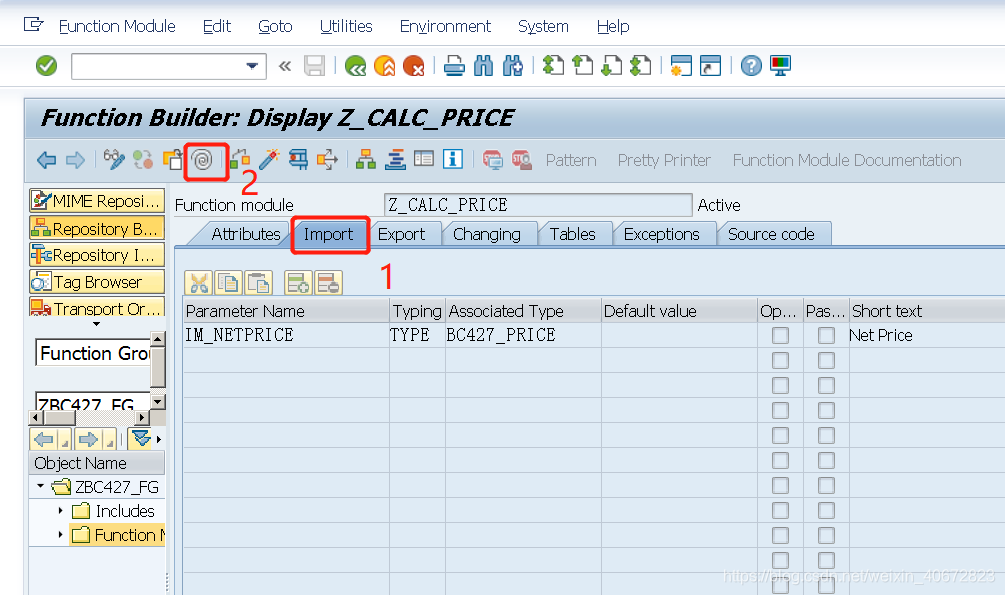The width and height of the screenshot is (1005, 595).
Task: Create a new session icon
Action: click(x=681, y=65)
